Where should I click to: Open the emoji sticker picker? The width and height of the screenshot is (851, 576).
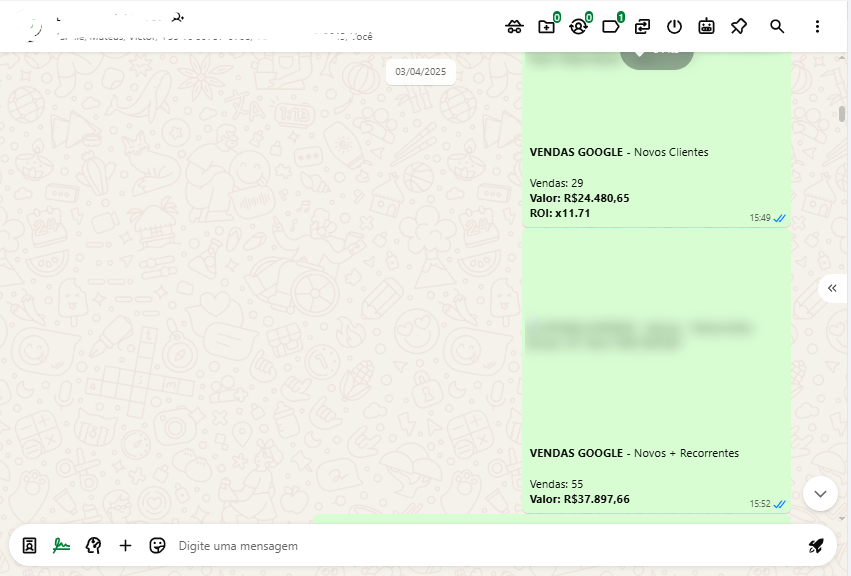click(157, 545)
